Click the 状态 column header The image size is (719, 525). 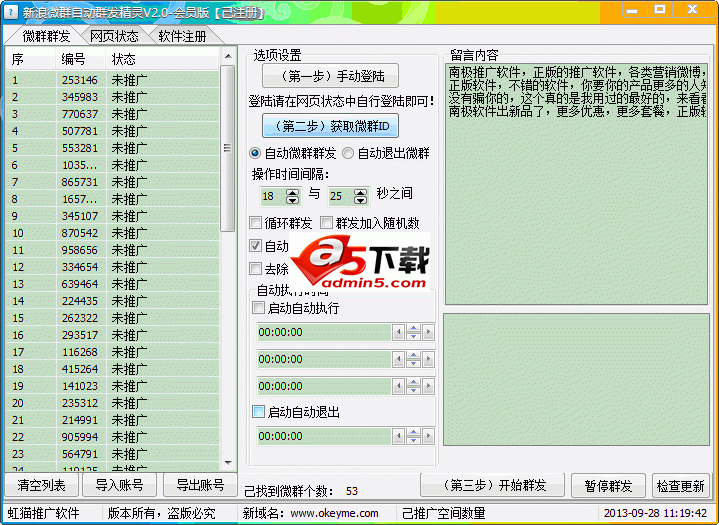click(x=162, y=59)
